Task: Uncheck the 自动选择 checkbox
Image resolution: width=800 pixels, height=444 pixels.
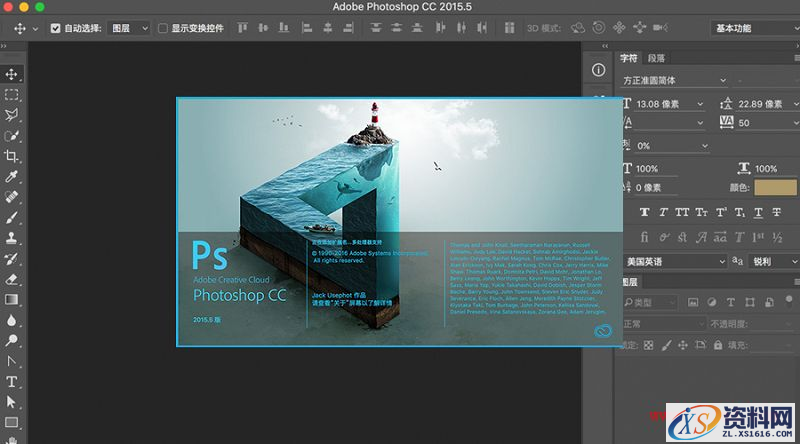Action: (55, 28)
